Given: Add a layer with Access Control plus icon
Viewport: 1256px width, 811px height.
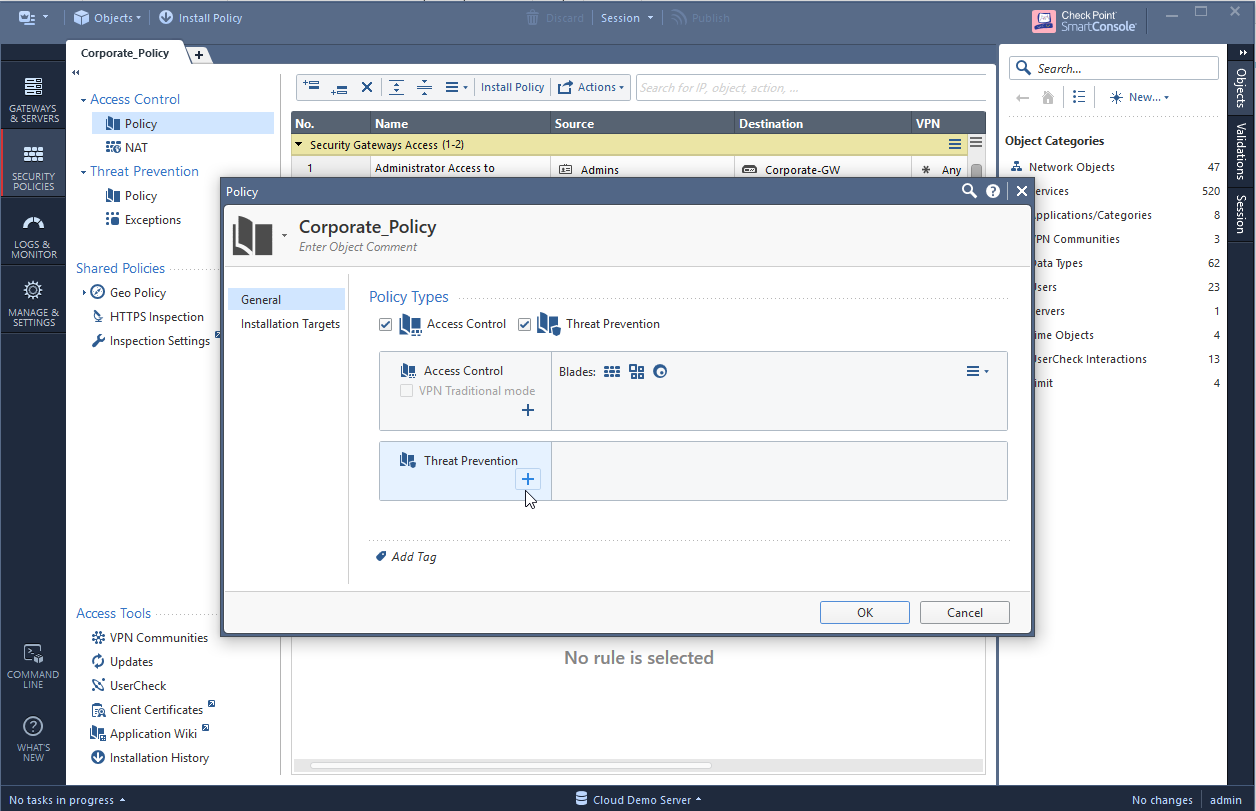Looking at the screenshot, I should click(x=528, y=410).
